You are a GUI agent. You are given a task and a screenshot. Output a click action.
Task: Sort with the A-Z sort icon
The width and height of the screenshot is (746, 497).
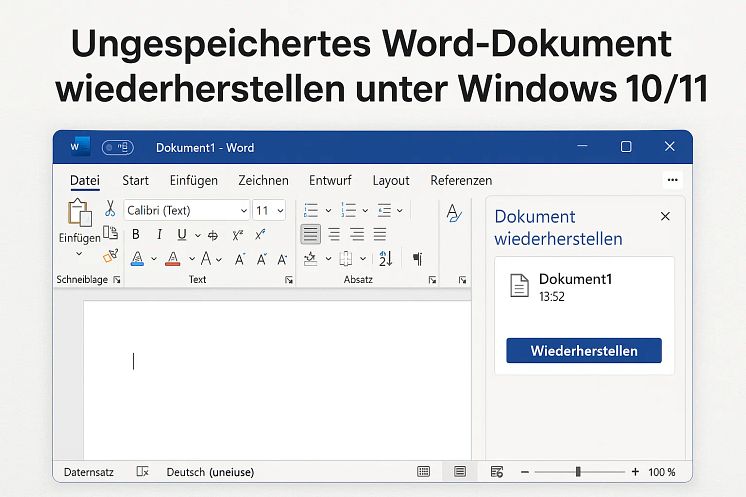tap(385, 259)
